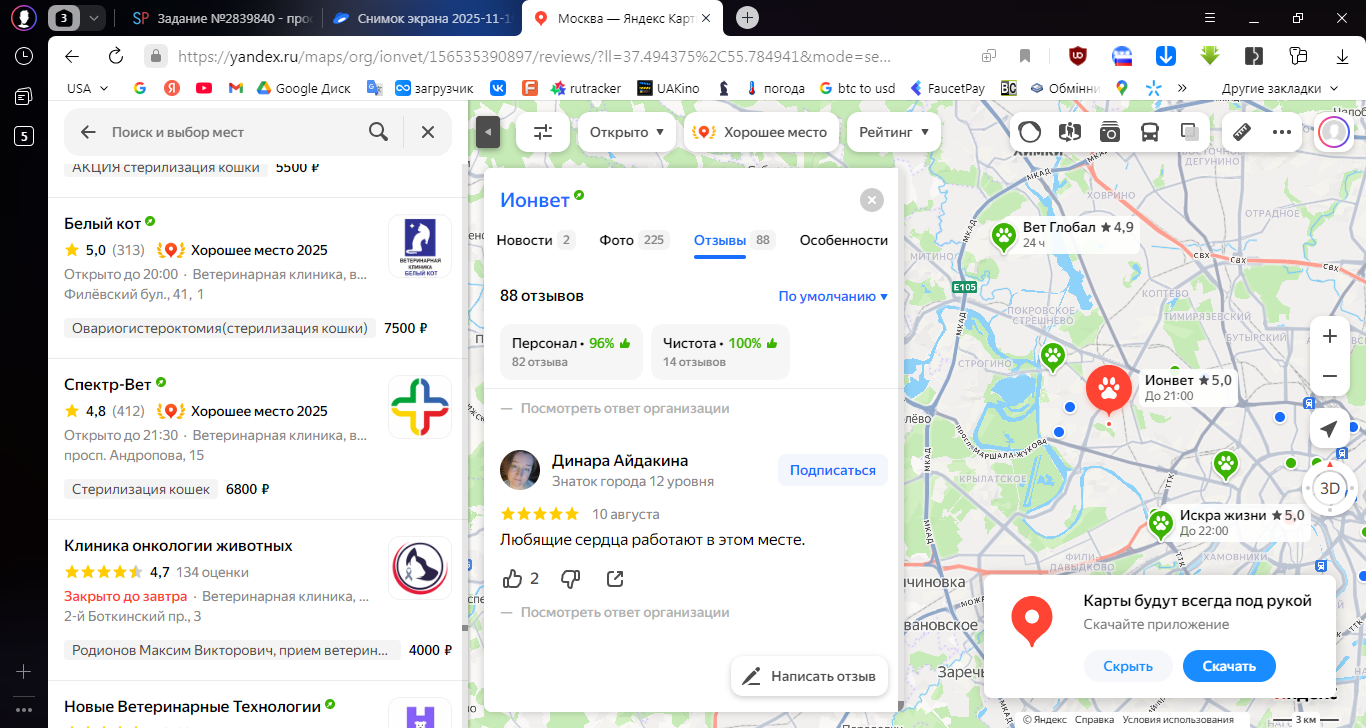The image size is (1366, 728).
Task: Clear the place search field
Action: pyautogui.click(x=428, y=132)
